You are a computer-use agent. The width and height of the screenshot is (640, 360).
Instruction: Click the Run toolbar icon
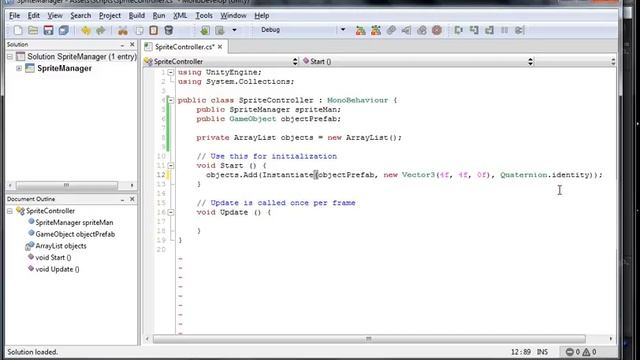[406, 30]
